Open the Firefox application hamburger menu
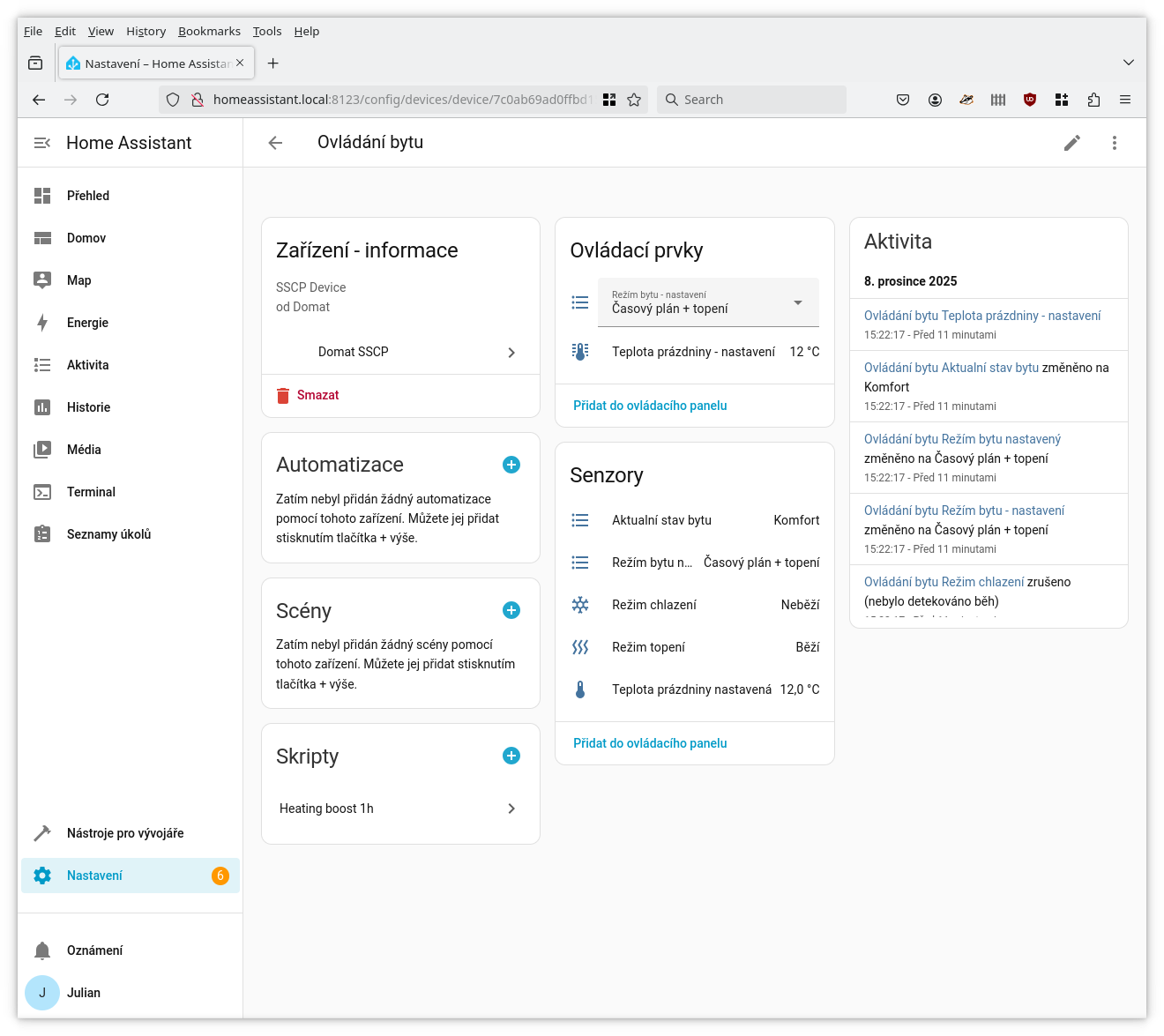The height and width of the screenshot is (1036, 1164). click(x=1125, y=100)
